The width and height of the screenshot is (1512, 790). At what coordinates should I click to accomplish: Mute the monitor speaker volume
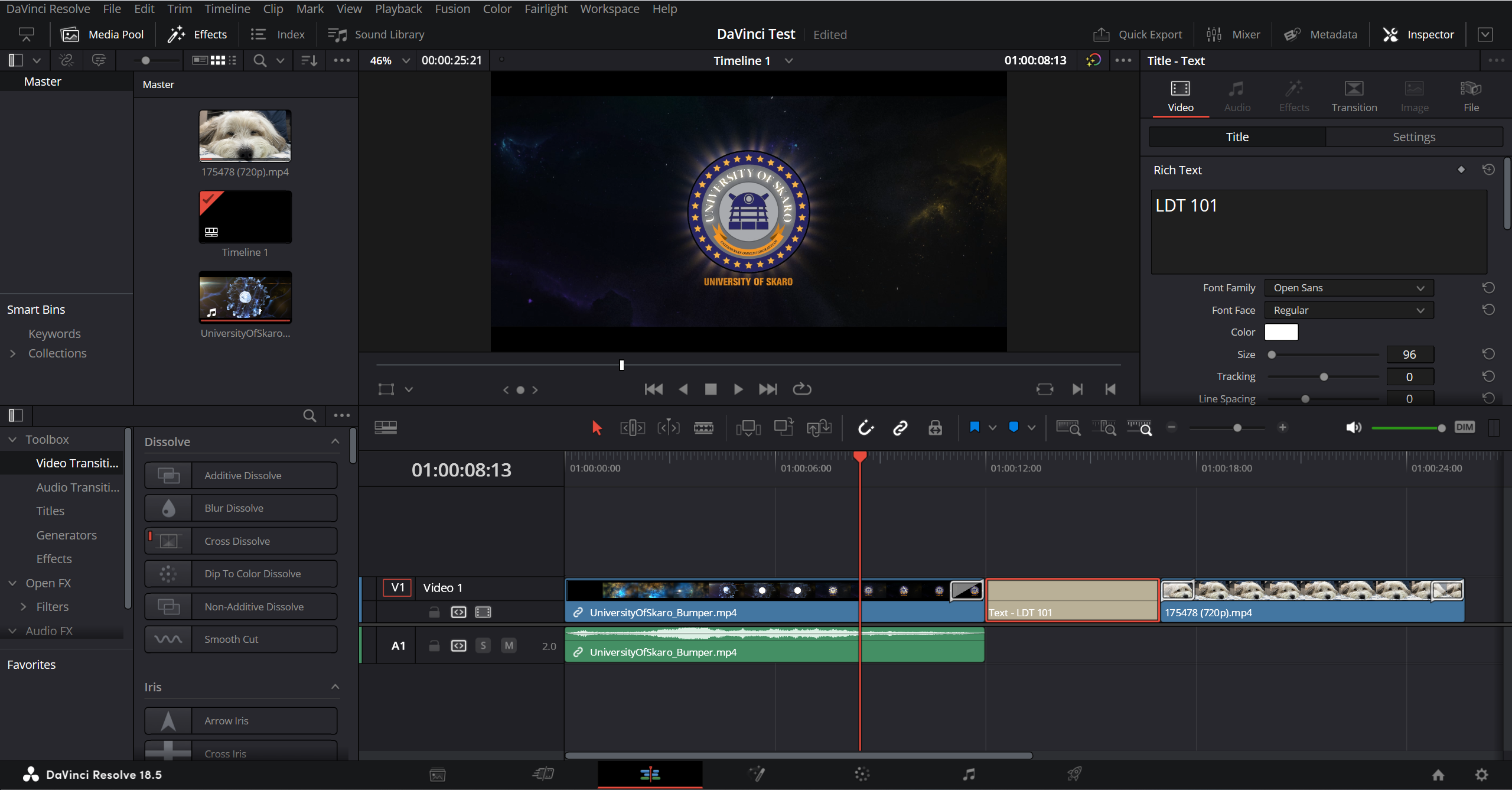click(x=1354, y=427)
